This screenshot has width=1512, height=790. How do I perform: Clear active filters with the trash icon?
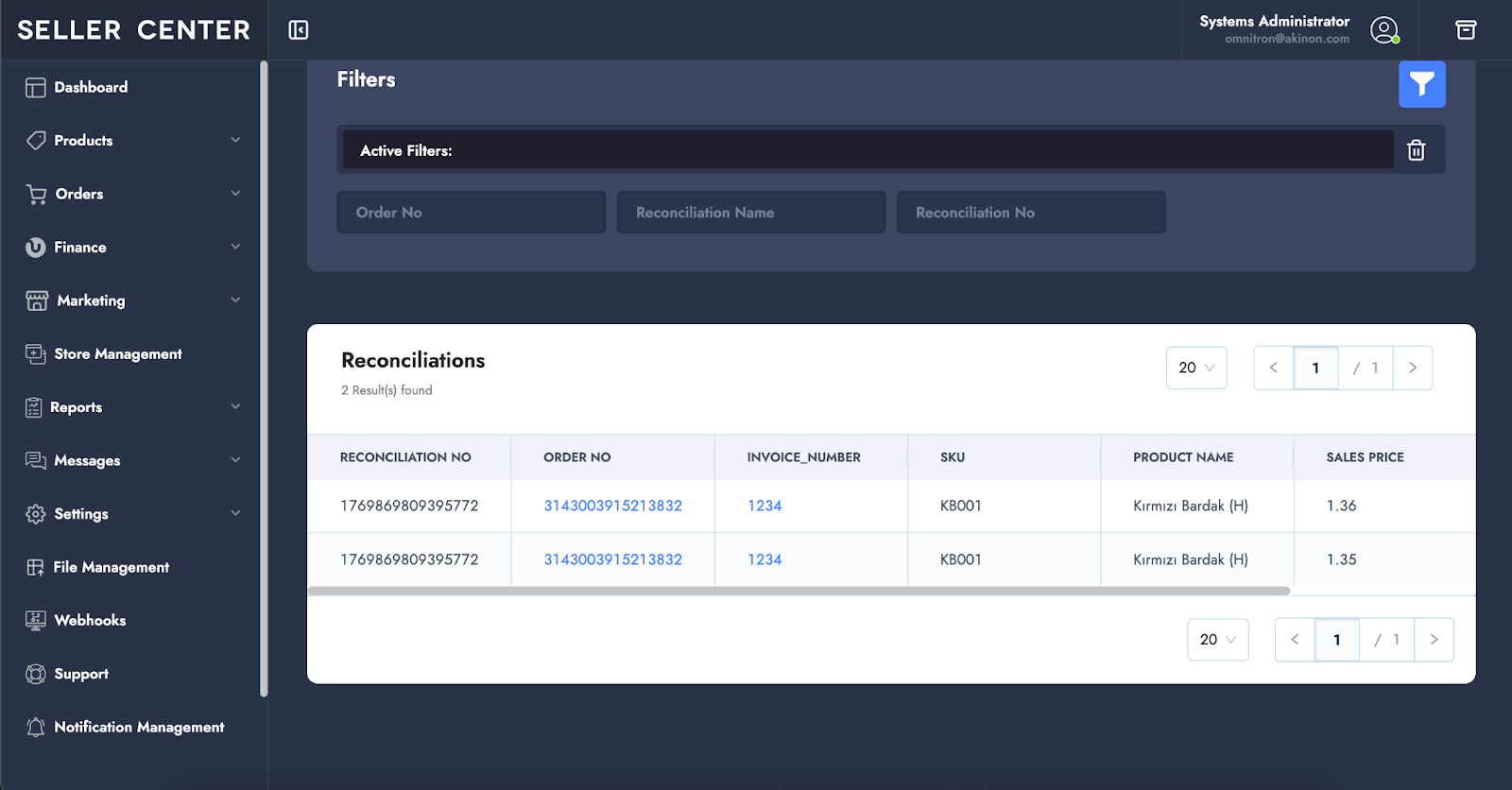(1416, 150)
